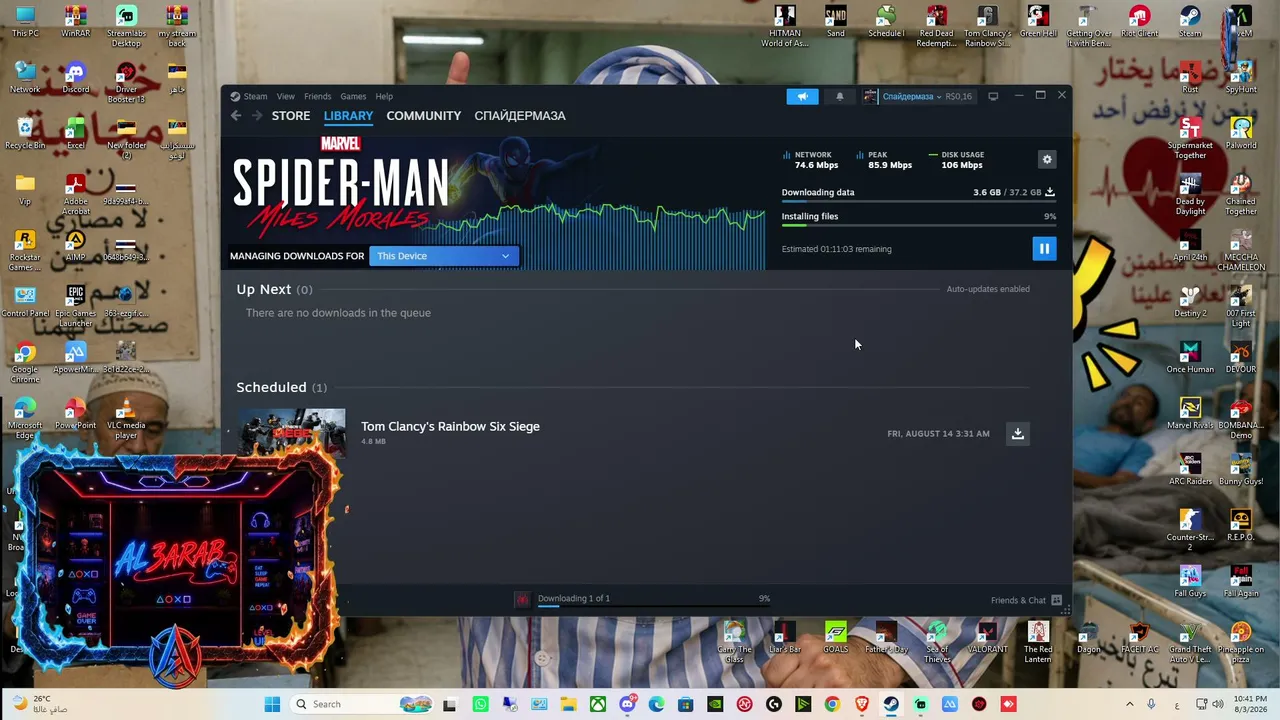Screen dimensions: 1280x720
Task: Click the download icon beside 37.2 GB
Action: click(1050, 192)
